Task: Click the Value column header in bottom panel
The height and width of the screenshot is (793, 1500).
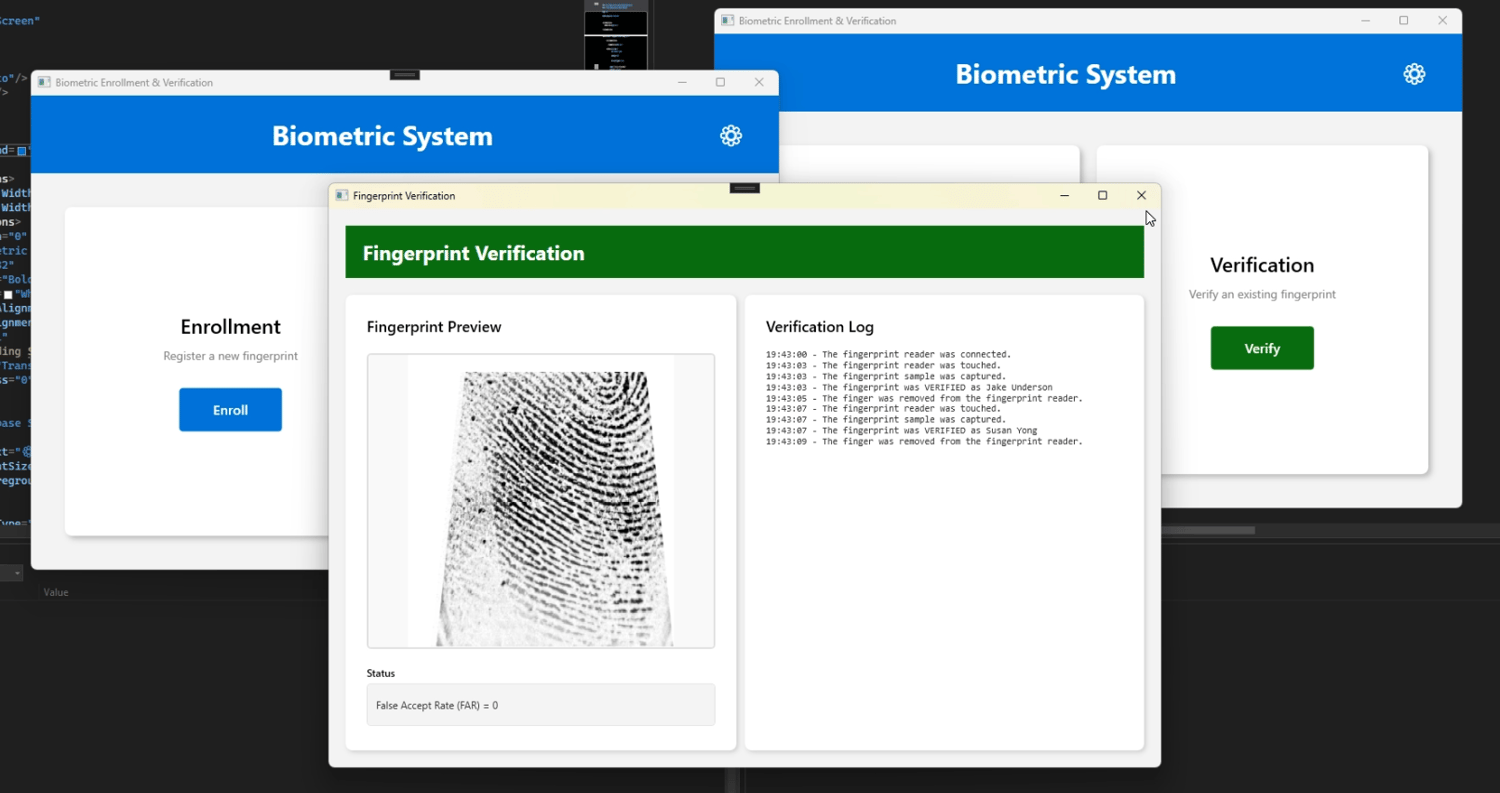Action: coord(56,592)
